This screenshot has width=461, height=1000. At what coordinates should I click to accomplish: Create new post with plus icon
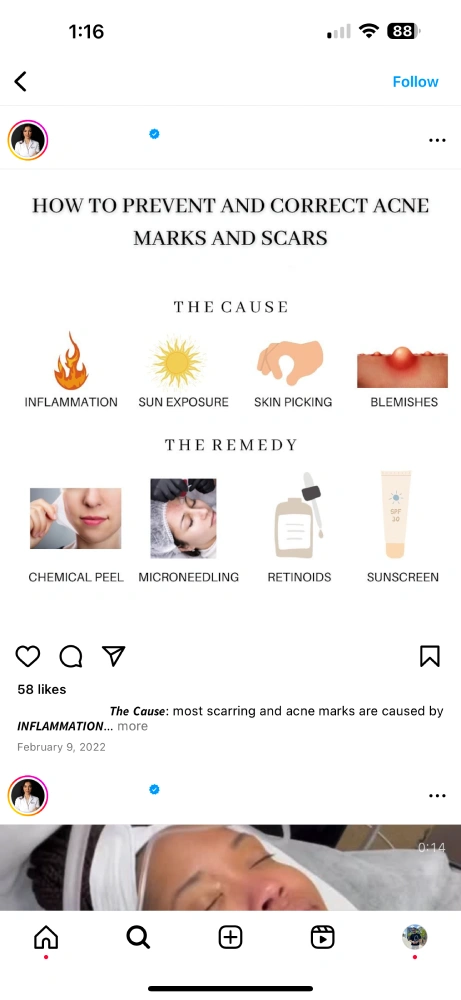point(230,937)
